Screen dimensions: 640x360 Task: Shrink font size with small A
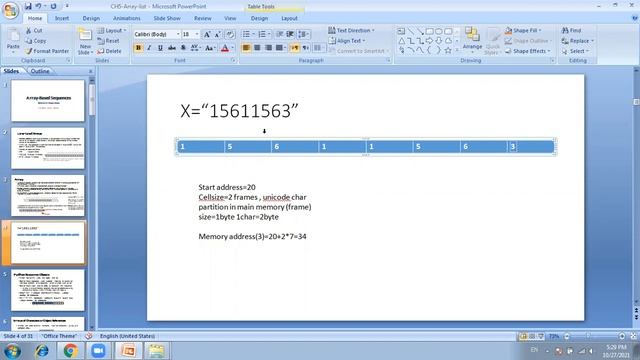218,34
